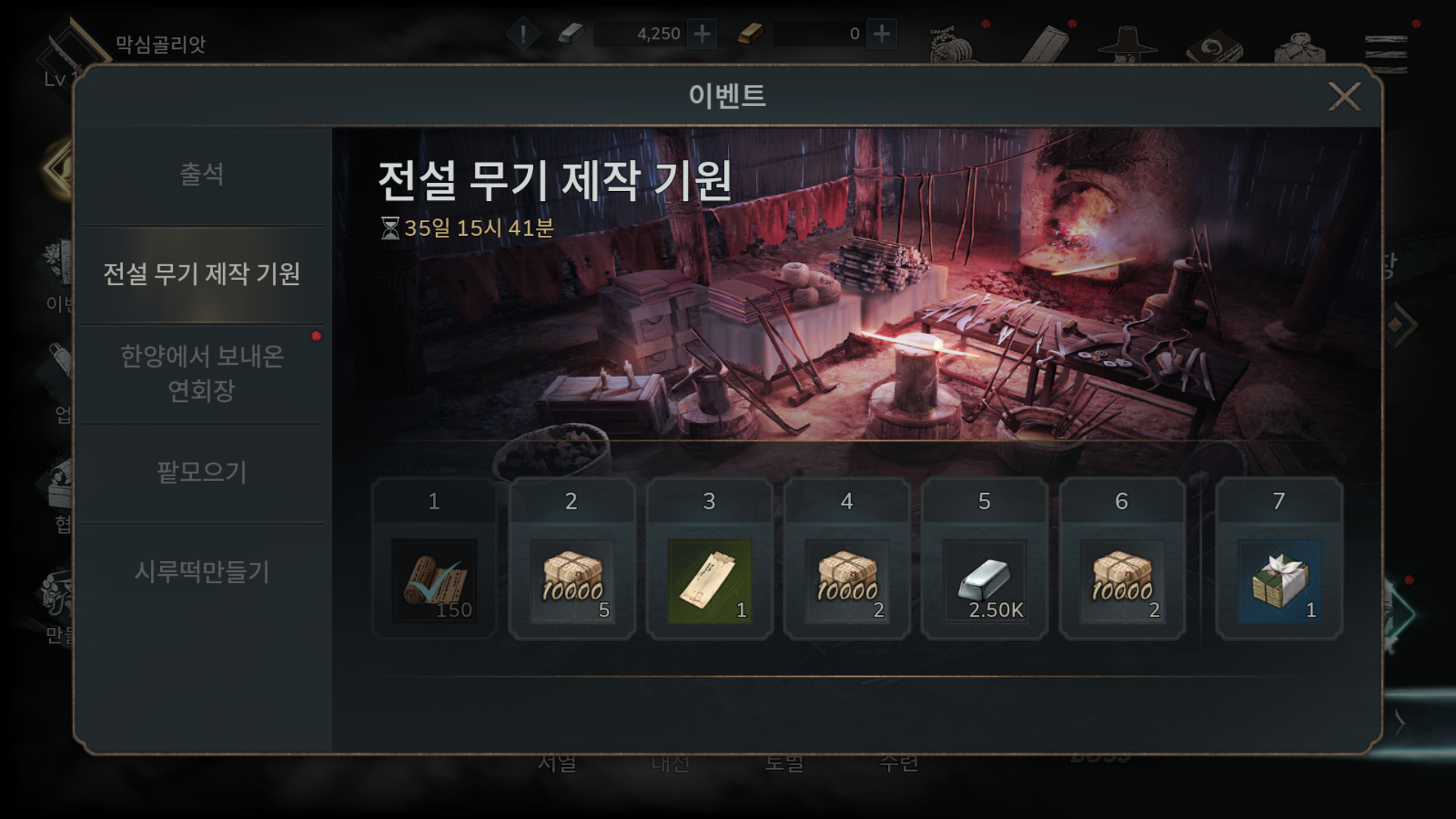This screenshot has width=1456, height=819.
Task: Add gold bars with plus button
Action: [882, 33]
